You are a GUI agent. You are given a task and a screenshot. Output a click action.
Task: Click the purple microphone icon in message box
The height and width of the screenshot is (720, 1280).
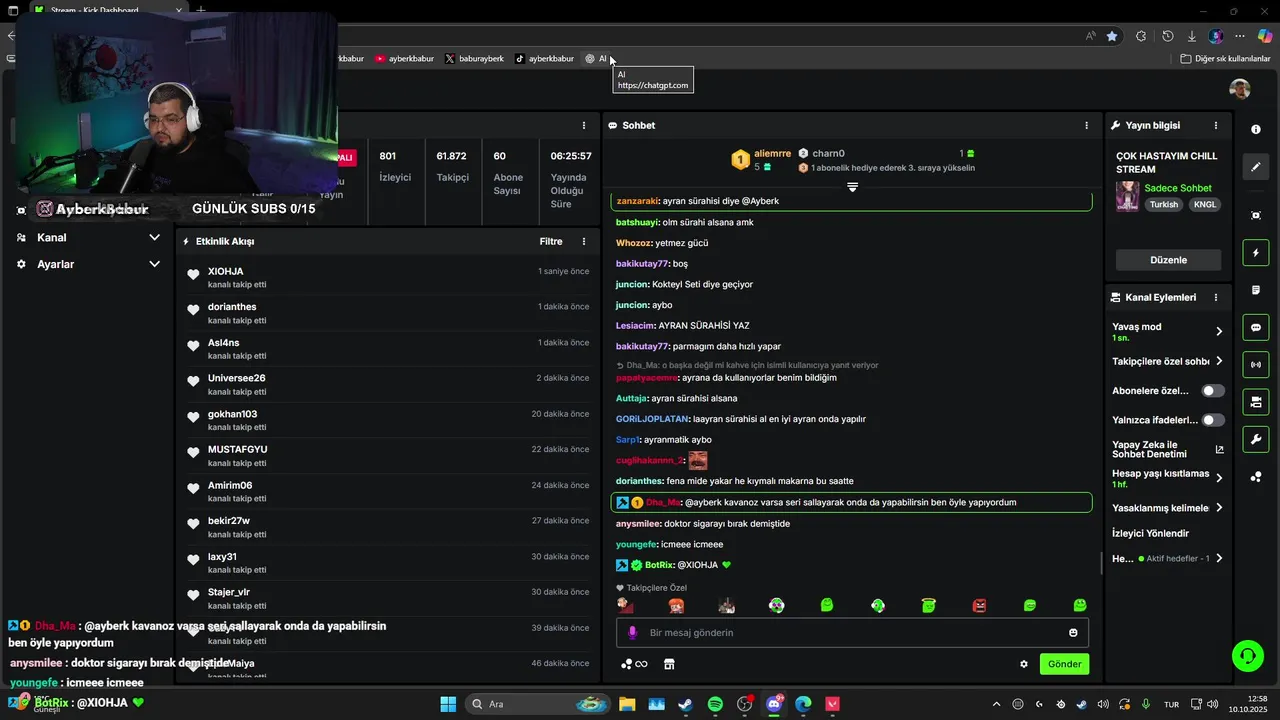632,632
